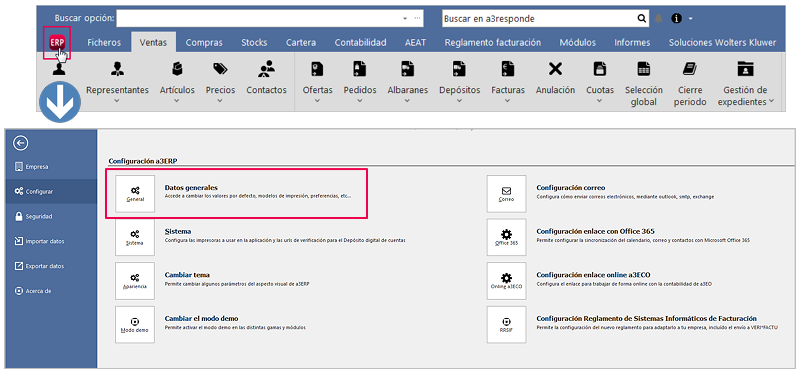Image resolution: width=796 pixels, height=369 pixels.
Task: Open the Artículos ribbon icon
Action: 177,68
